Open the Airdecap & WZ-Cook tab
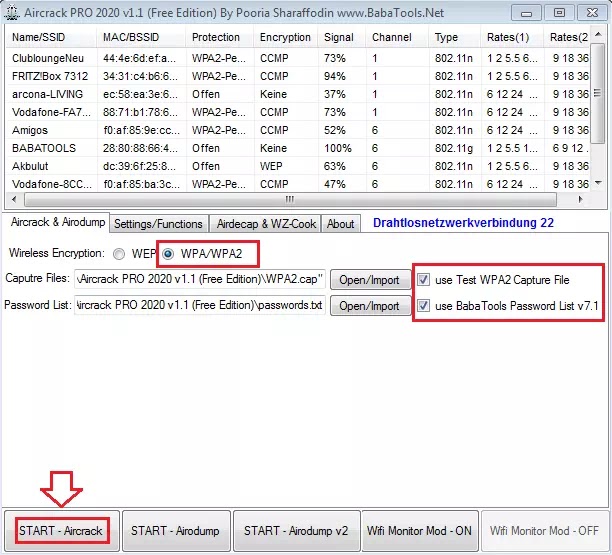612x555 pixels. pos(266,224)
